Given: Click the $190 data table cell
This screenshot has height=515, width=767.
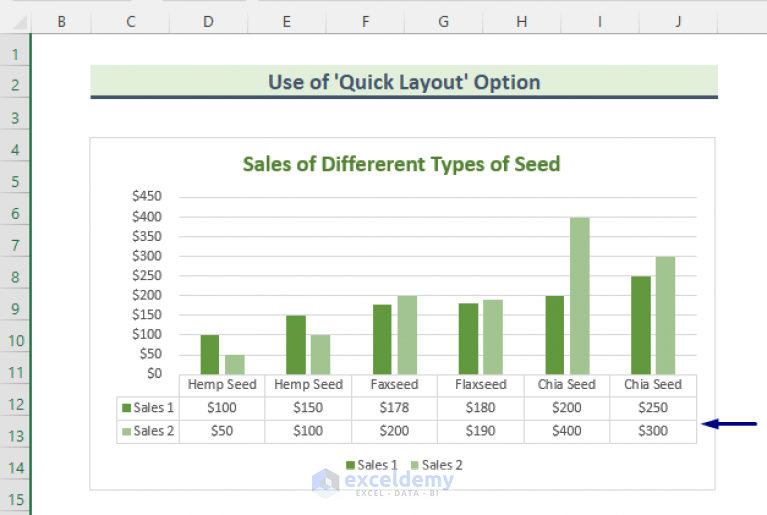Looking at the screenshot, I should [x=480, y=431].
